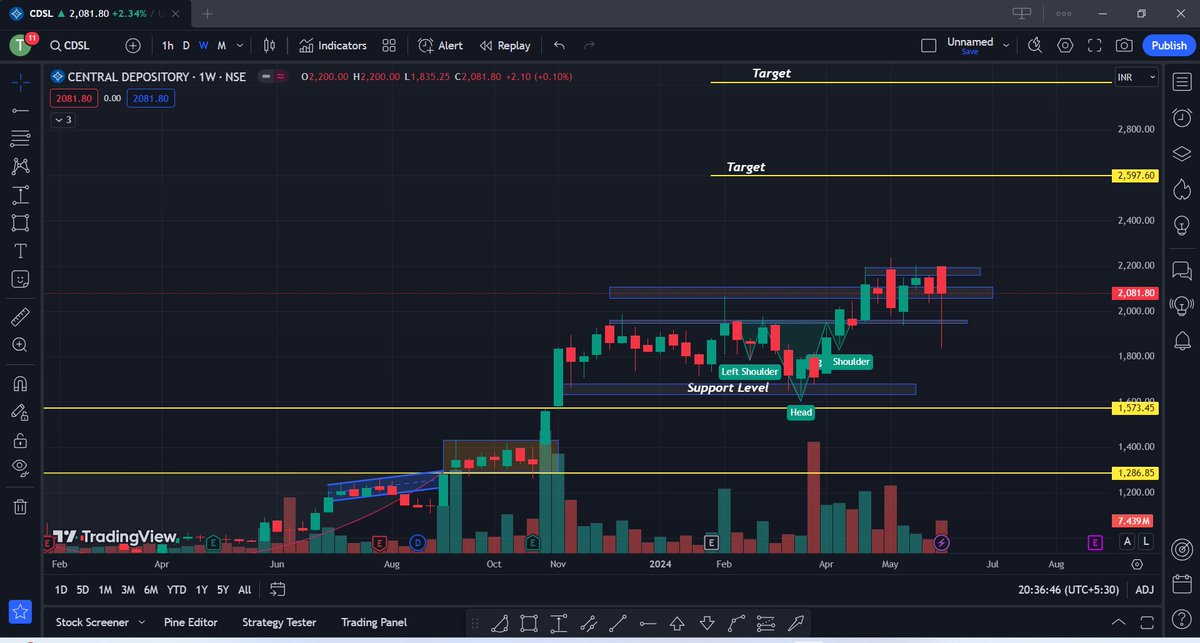Select the crosshair cursor tool
The image size is (1200, 643).
coord(20,82)
